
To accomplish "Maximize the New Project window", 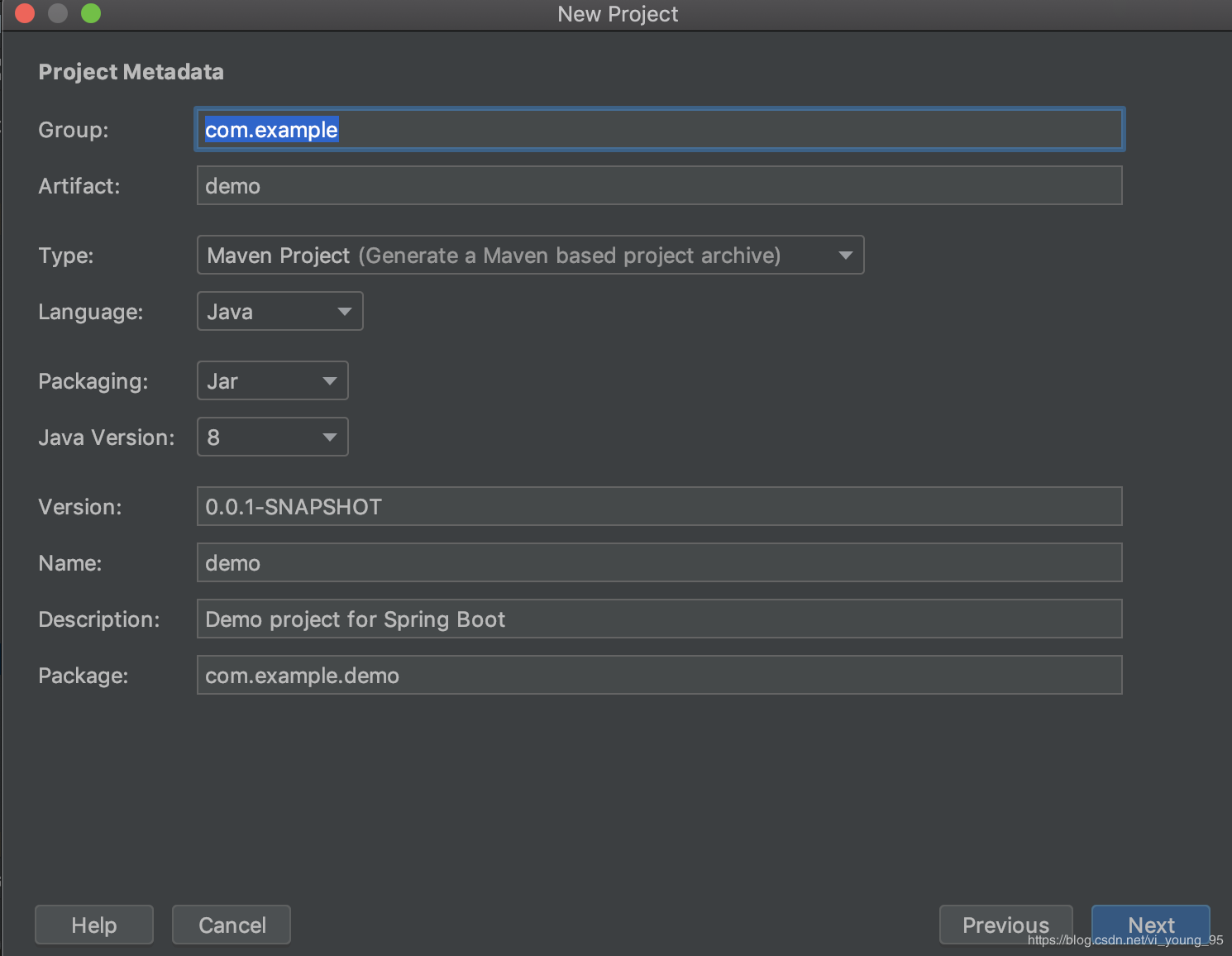I will [x=91, y=13].
